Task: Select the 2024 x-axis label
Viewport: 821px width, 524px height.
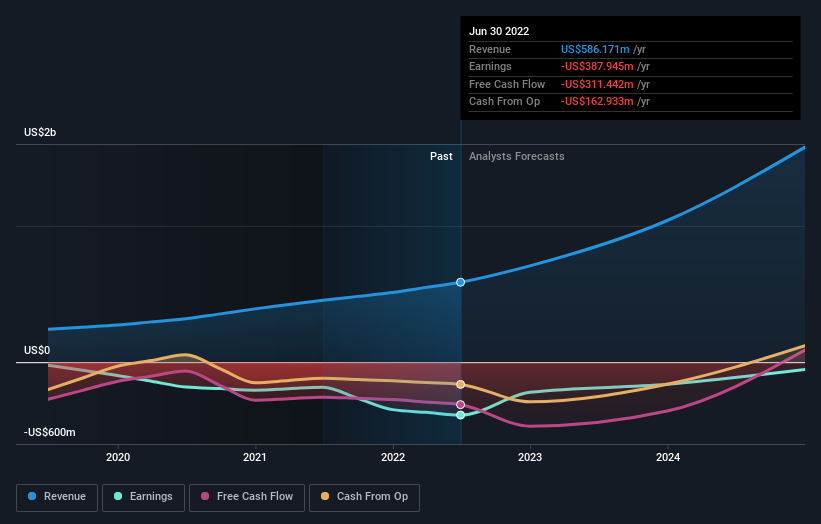Action: (x=668, y=457)
